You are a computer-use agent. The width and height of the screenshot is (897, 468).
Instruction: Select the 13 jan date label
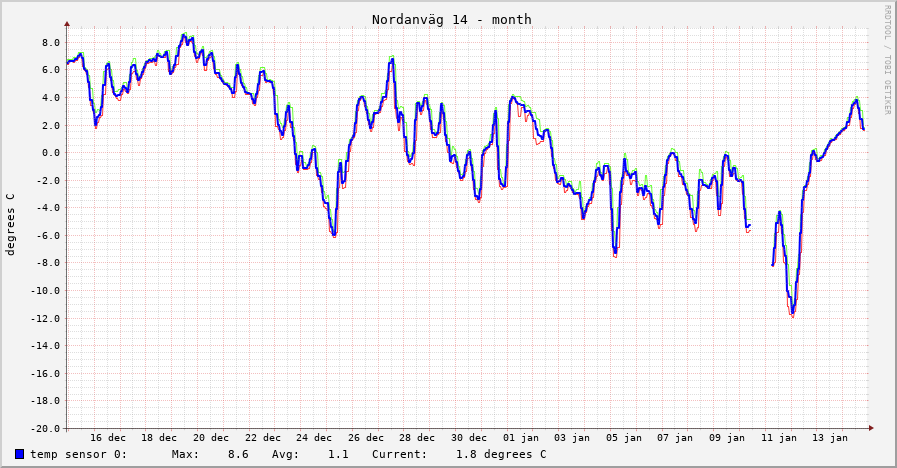(x=830, y=437)
